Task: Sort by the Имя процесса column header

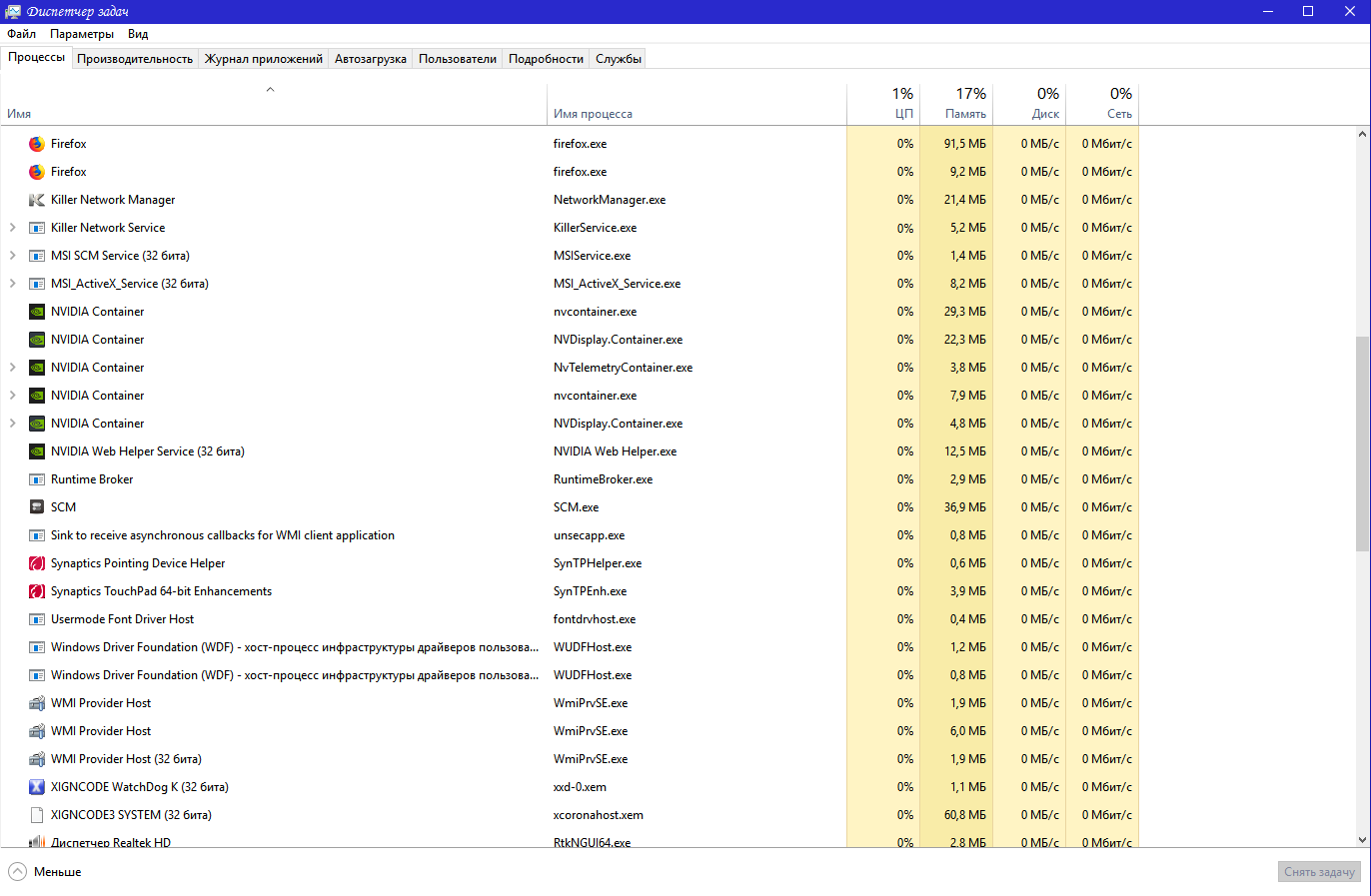Action: pos(696,105)
